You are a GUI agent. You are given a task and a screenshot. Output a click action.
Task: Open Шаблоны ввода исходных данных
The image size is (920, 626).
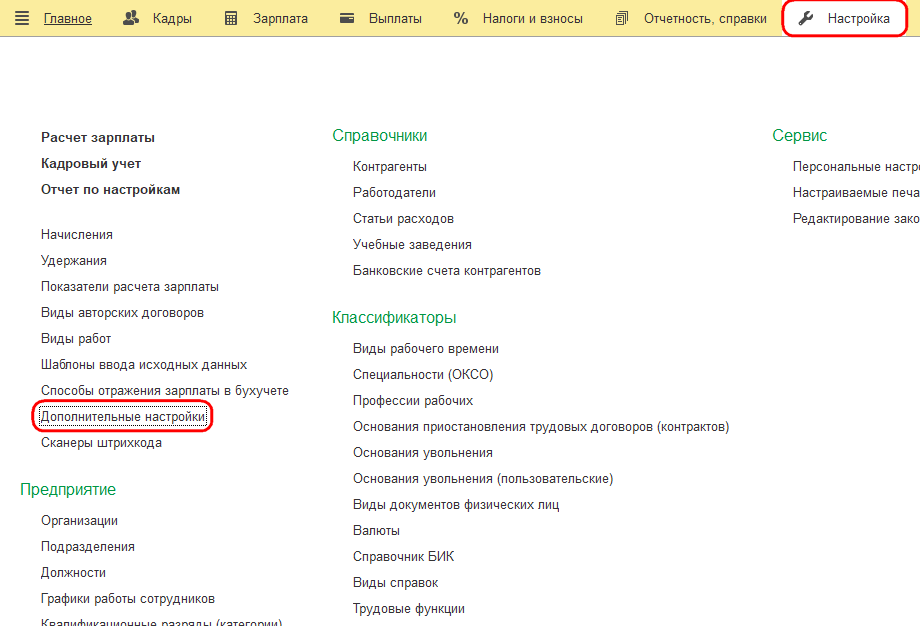[144, 365]
